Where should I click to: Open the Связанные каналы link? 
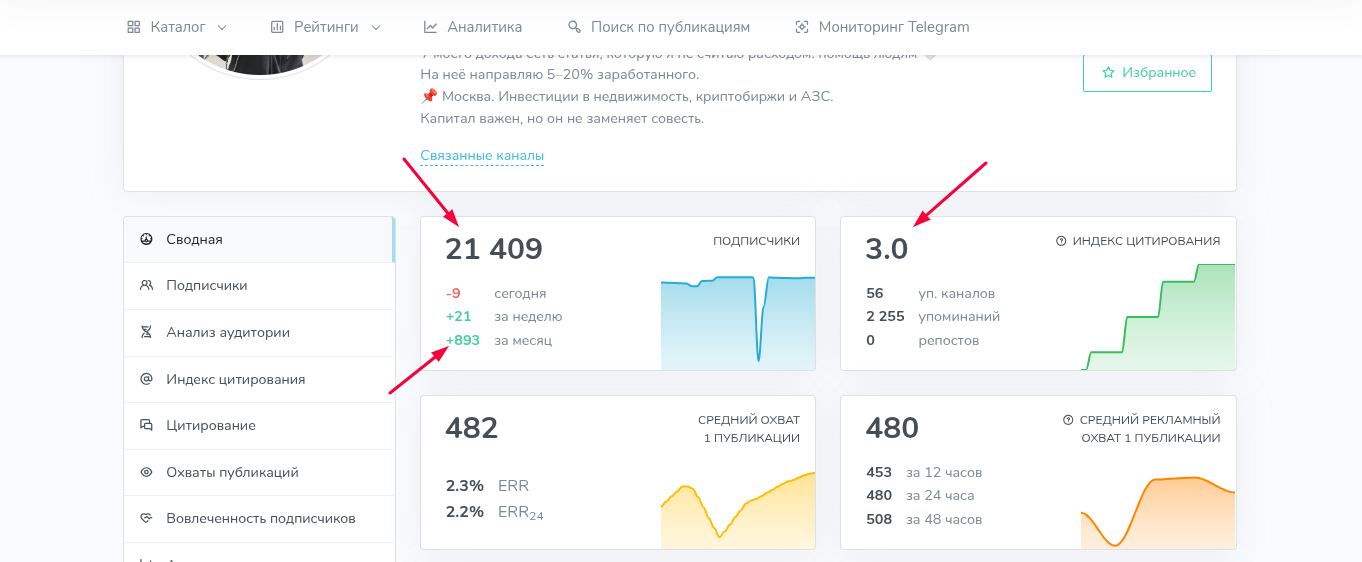click(482, 156)
